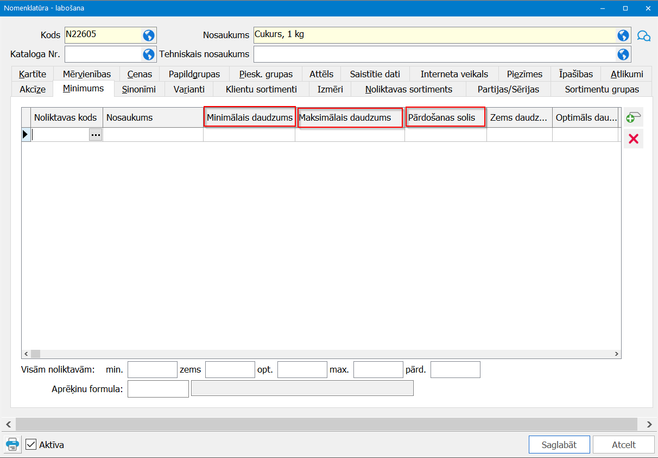Image resolution: width=658 pixels, height=458 pixels.
Task: Open the Interneta veikals tab
Action: tap(454, 74)
